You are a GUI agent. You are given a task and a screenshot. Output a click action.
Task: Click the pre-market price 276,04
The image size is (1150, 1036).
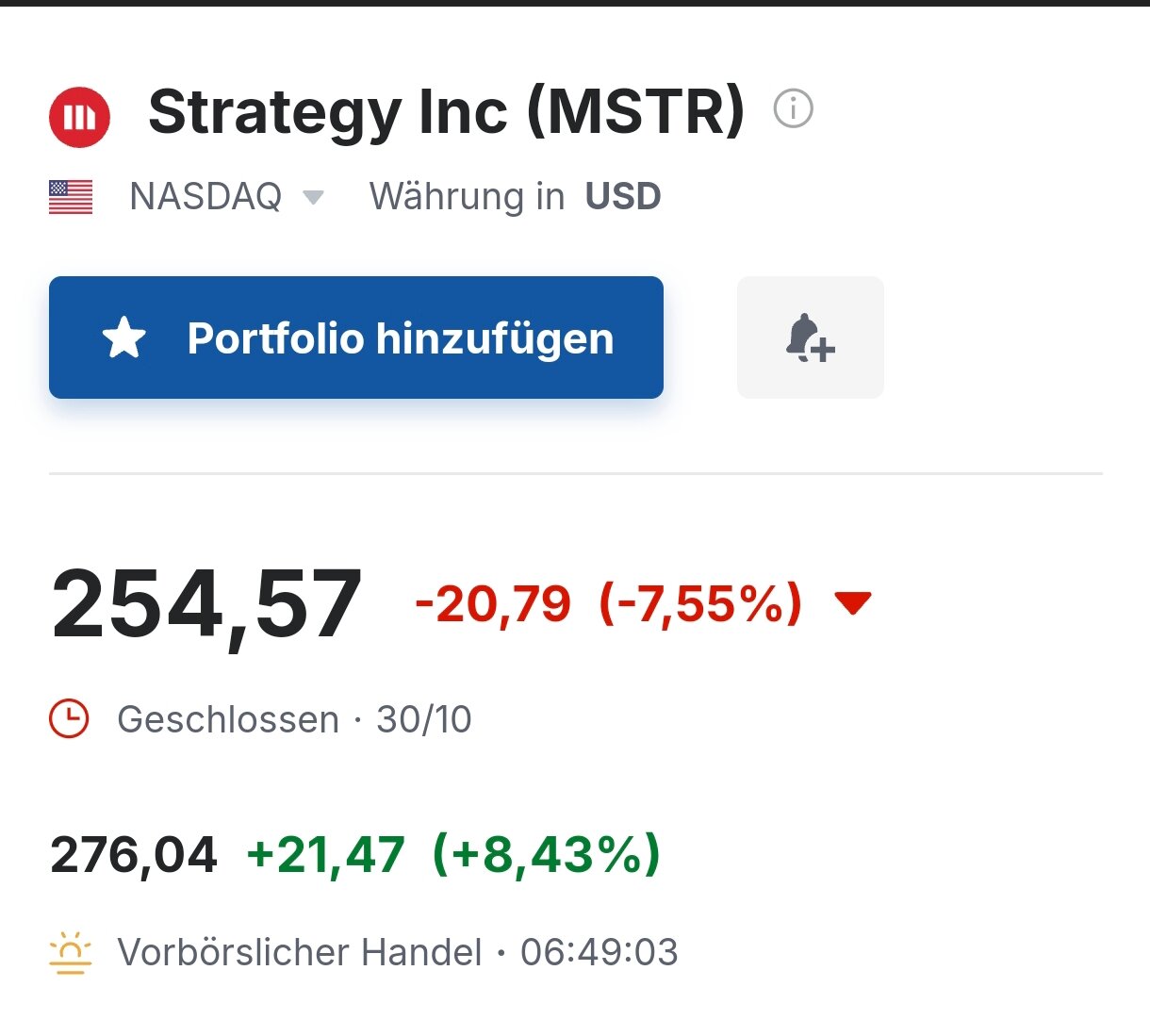(x=134, y=855)
